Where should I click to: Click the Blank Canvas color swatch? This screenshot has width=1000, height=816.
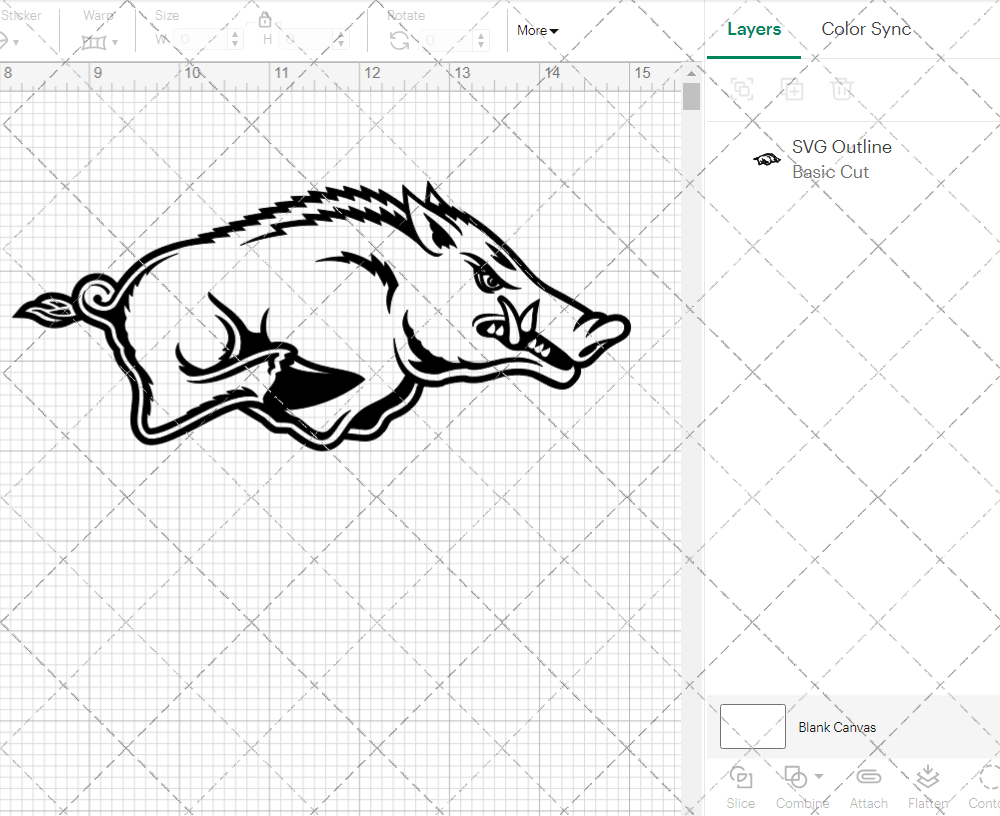pyautogui.click(x=752, y=727)
